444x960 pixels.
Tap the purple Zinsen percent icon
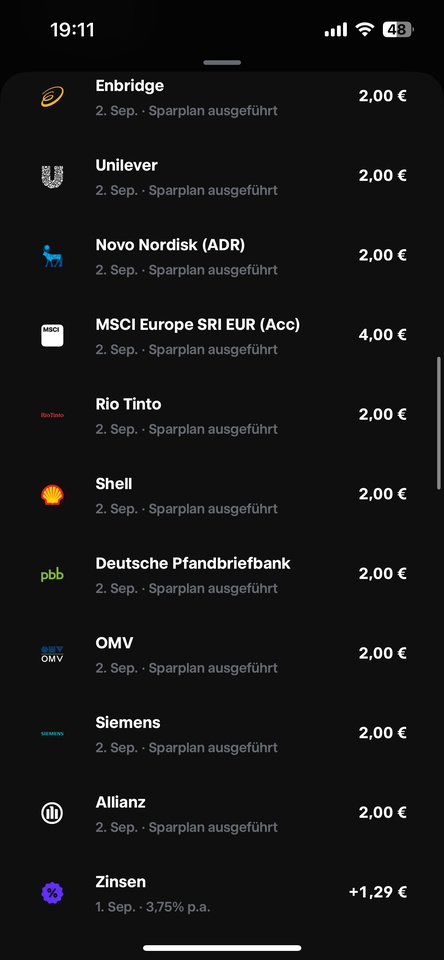pos(52,893)
